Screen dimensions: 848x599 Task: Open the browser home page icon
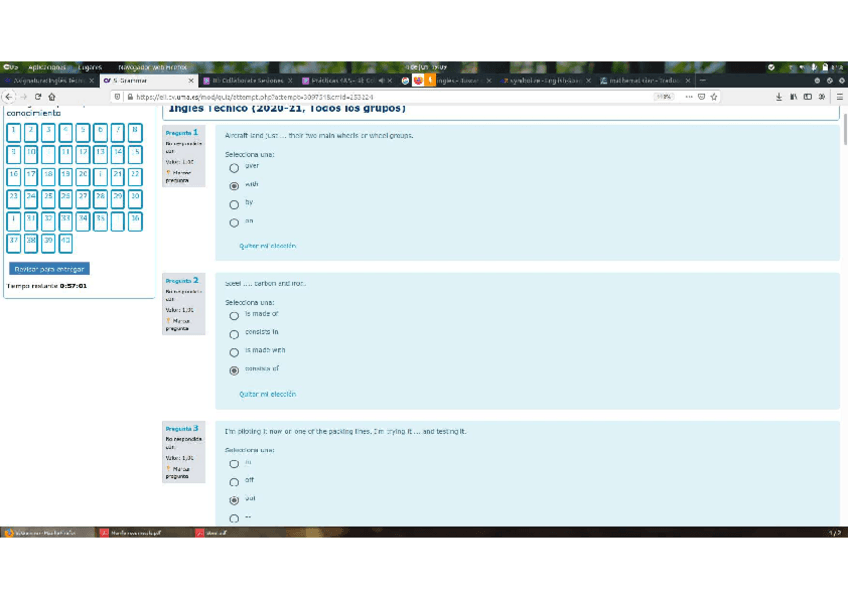click(52, 97)
